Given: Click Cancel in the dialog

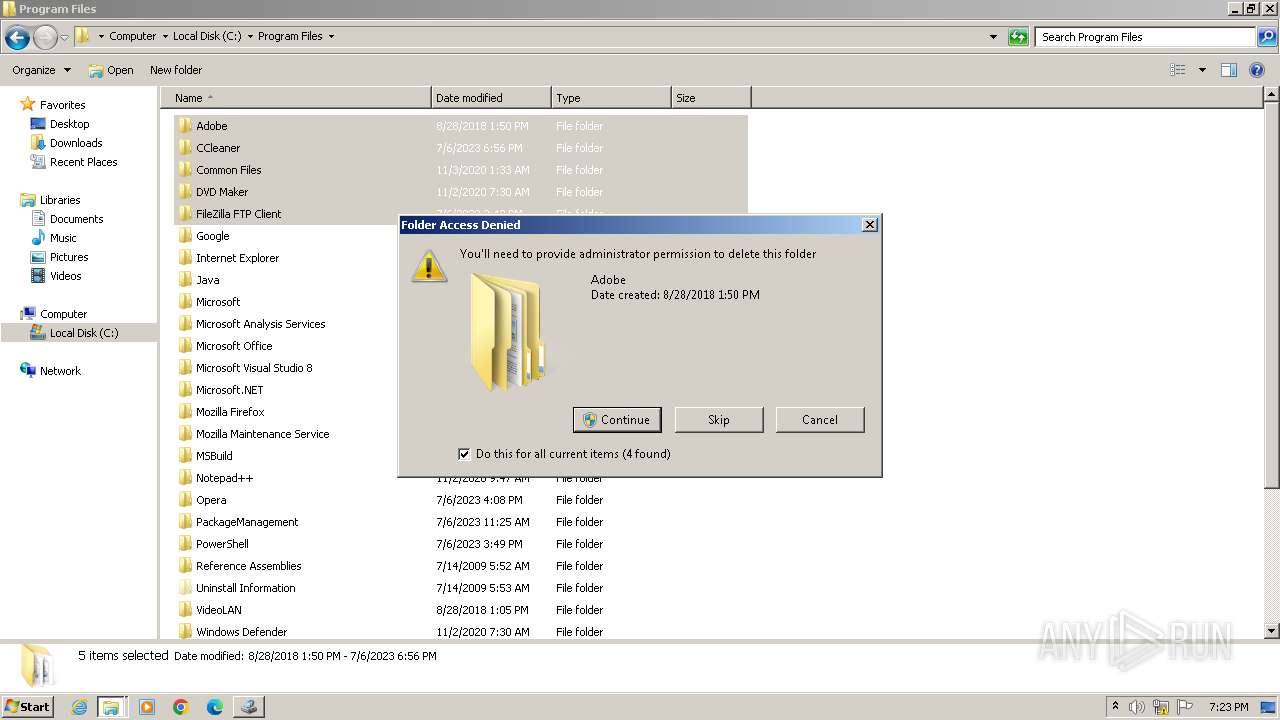Looking at the screenshot, I should pyautogui.click(x=820, y=420).
